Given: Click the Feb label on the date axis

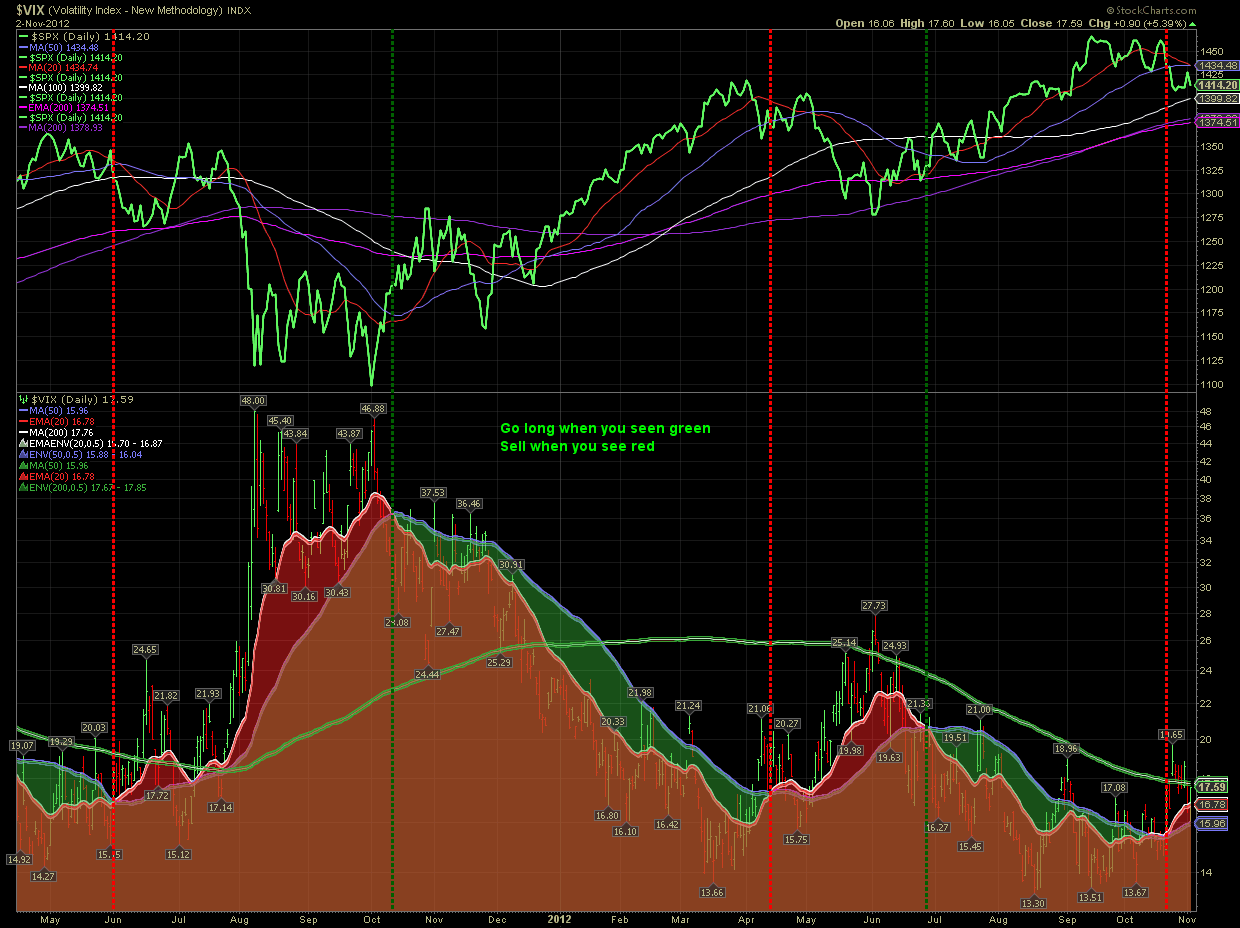Looking at the screenshot, I should (x=619, y=917).
